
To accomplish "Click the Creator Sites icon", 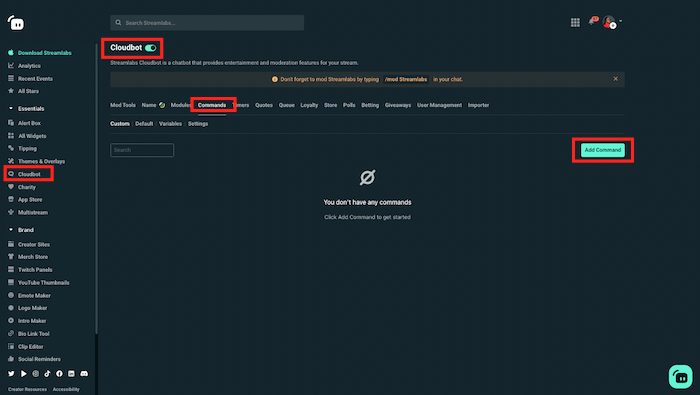I will [11, 244].
